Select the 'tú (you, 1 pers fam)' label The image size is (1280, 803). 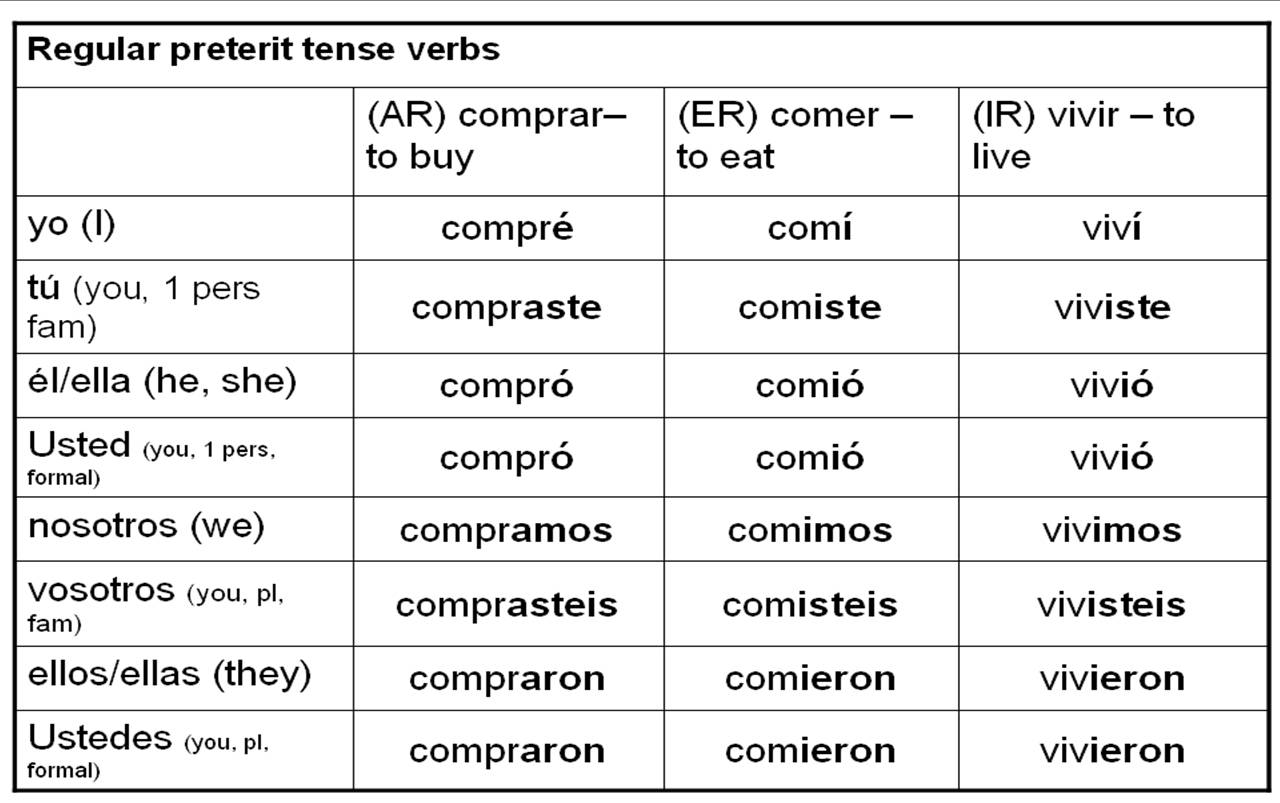coord(144,307)
